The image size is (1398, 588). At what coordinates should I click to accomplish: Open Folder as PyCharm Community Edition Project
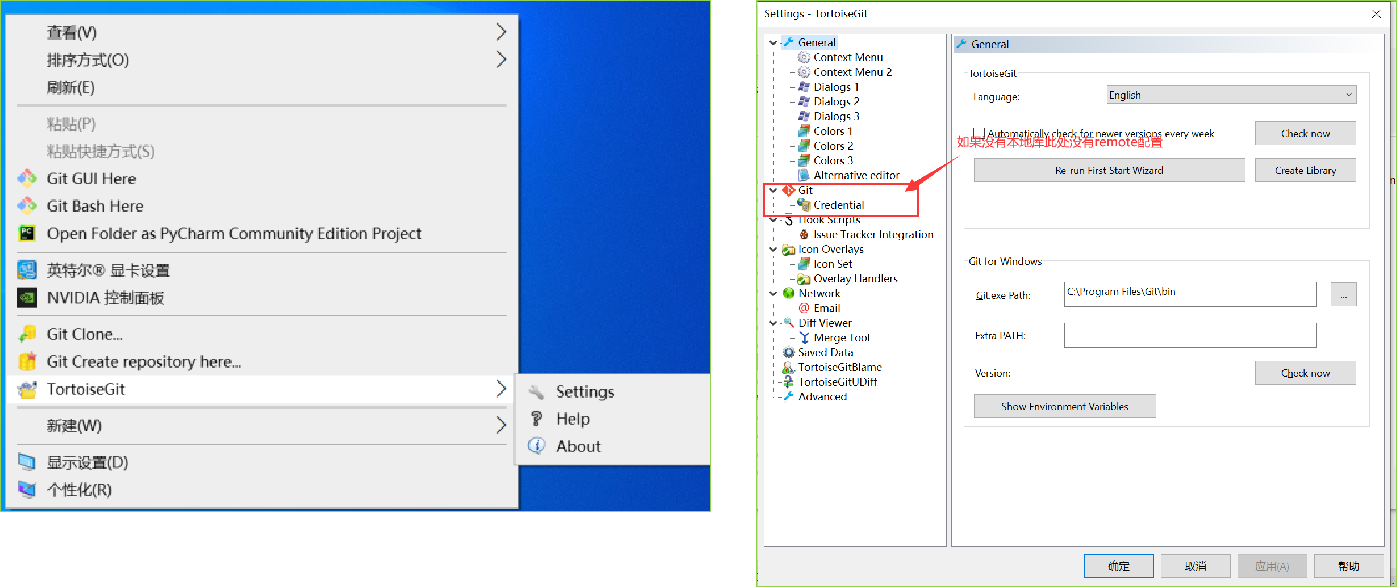tap(234, 234)
